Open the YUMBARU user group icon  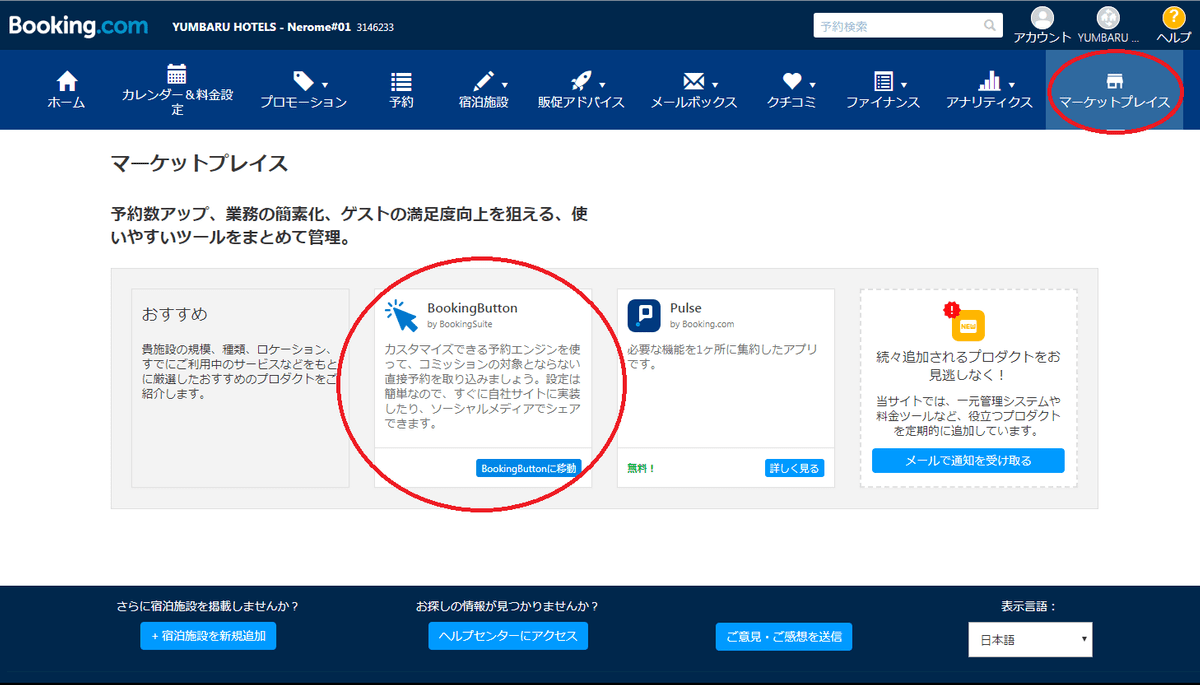[1107, 18]
